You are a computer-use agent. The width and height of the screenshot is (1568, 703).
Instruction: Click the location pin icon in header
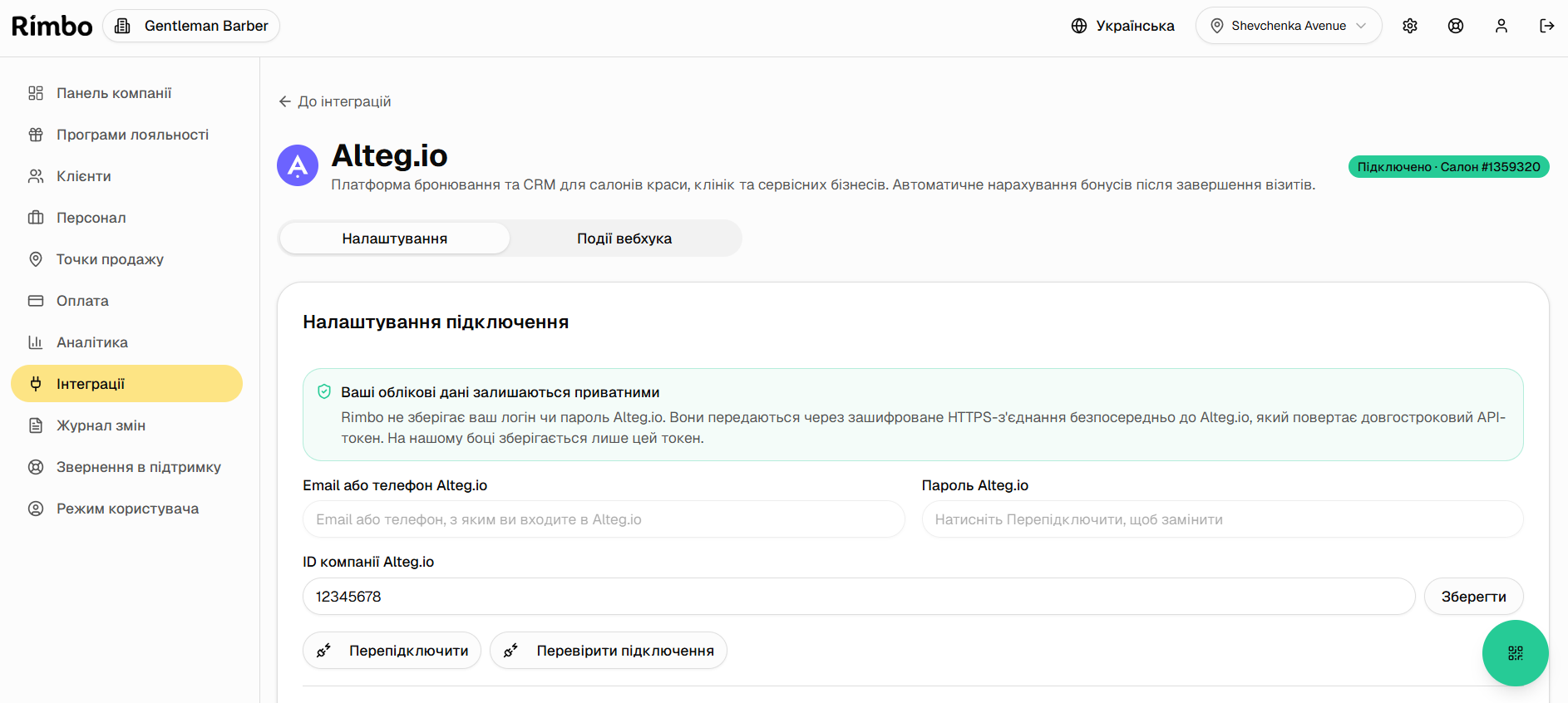coord(1217,26)
